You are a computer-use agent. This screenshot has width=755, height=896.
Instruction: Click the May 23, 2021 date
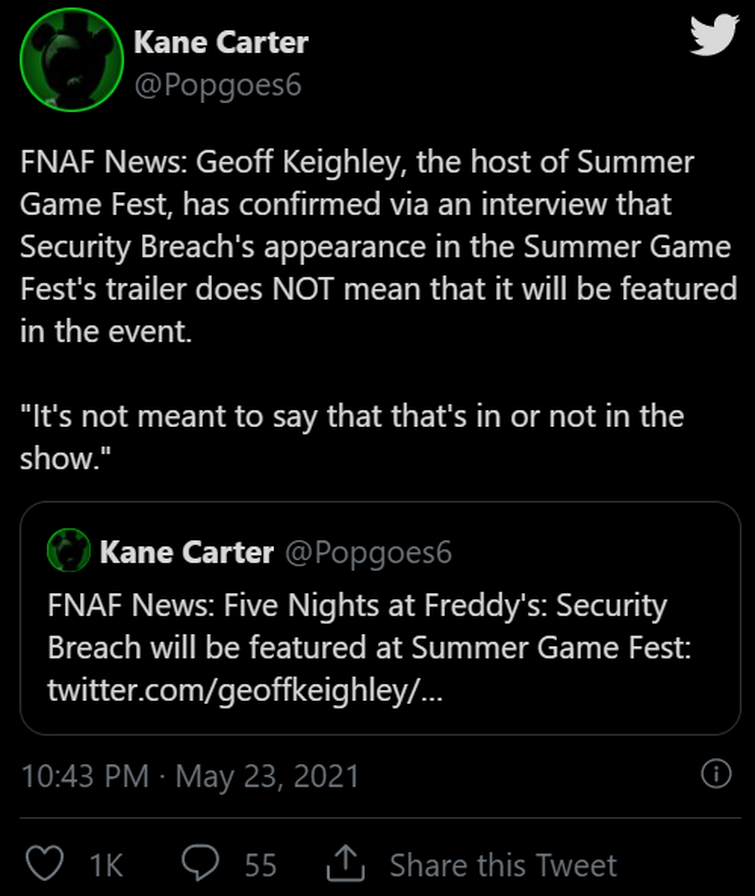pyautogui.click(x=267, y=776)
